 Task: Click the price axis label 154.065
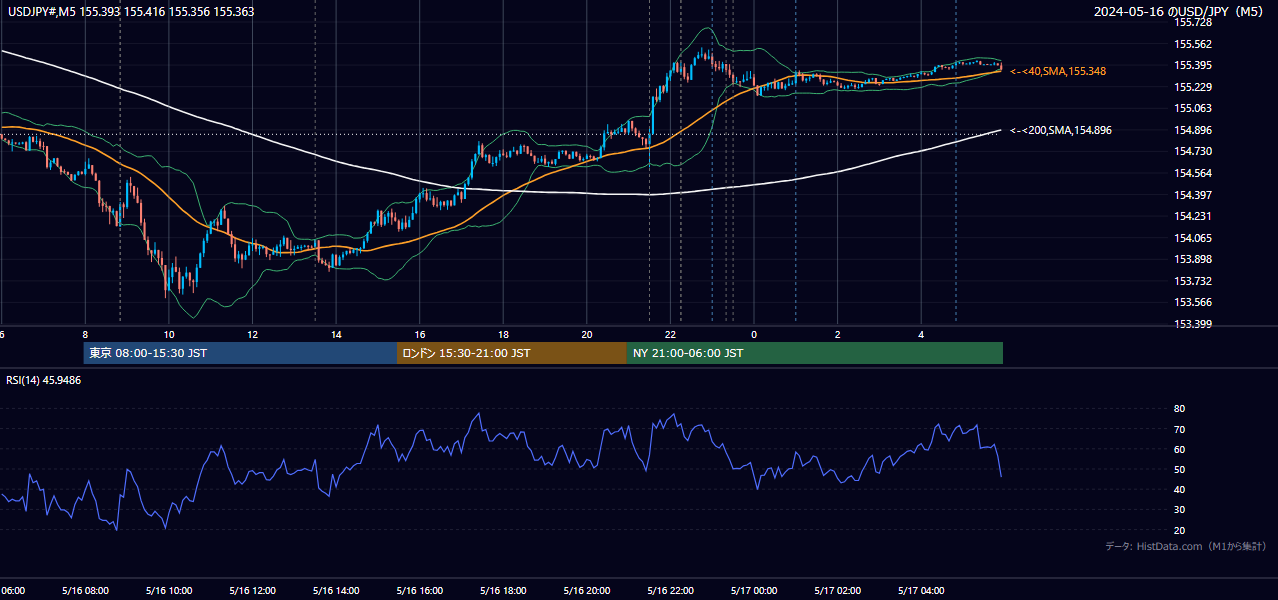1193,238
